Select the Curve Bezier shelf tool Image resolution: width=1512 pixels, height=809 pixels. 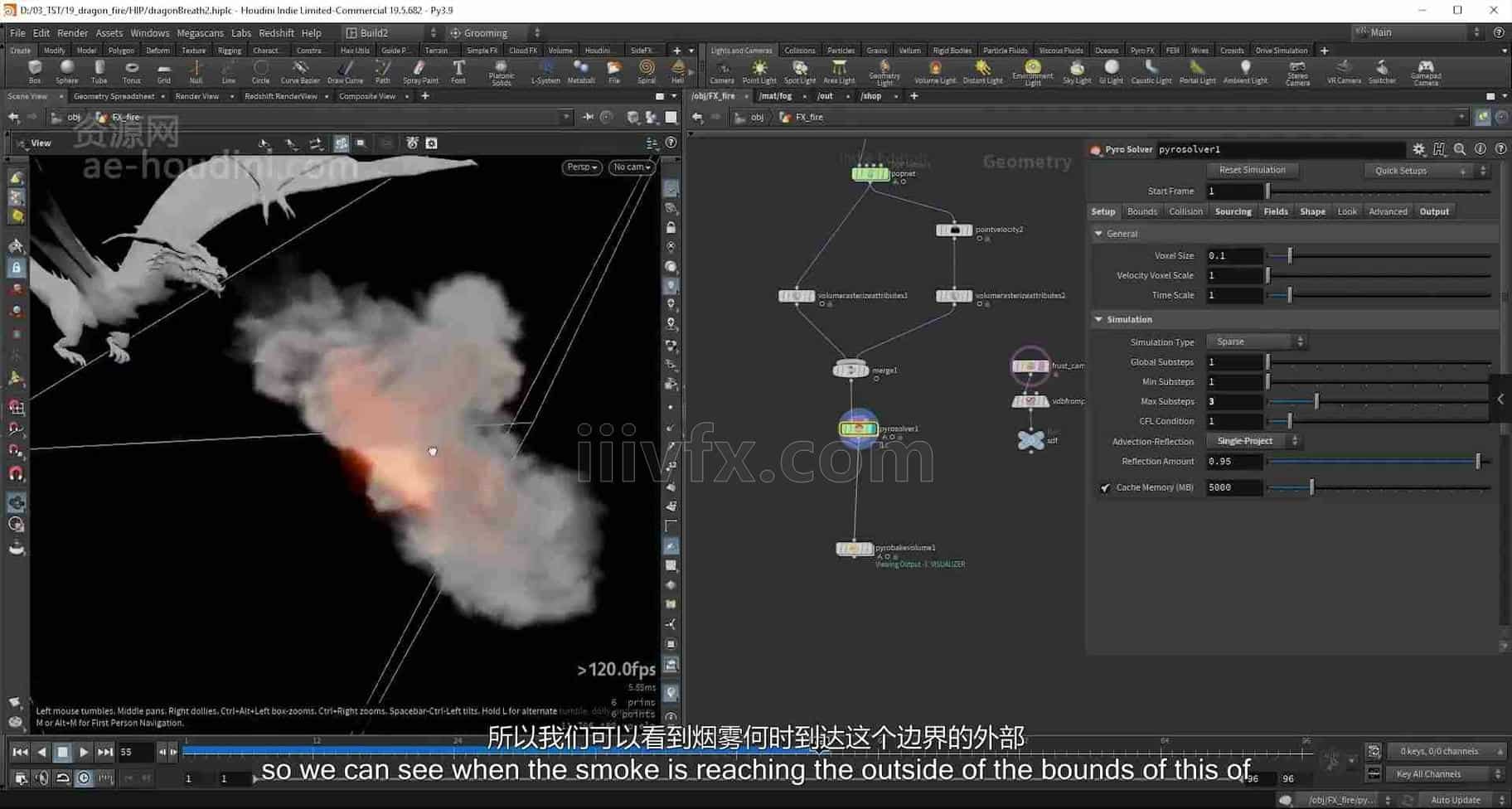click(x=300, y=71)
